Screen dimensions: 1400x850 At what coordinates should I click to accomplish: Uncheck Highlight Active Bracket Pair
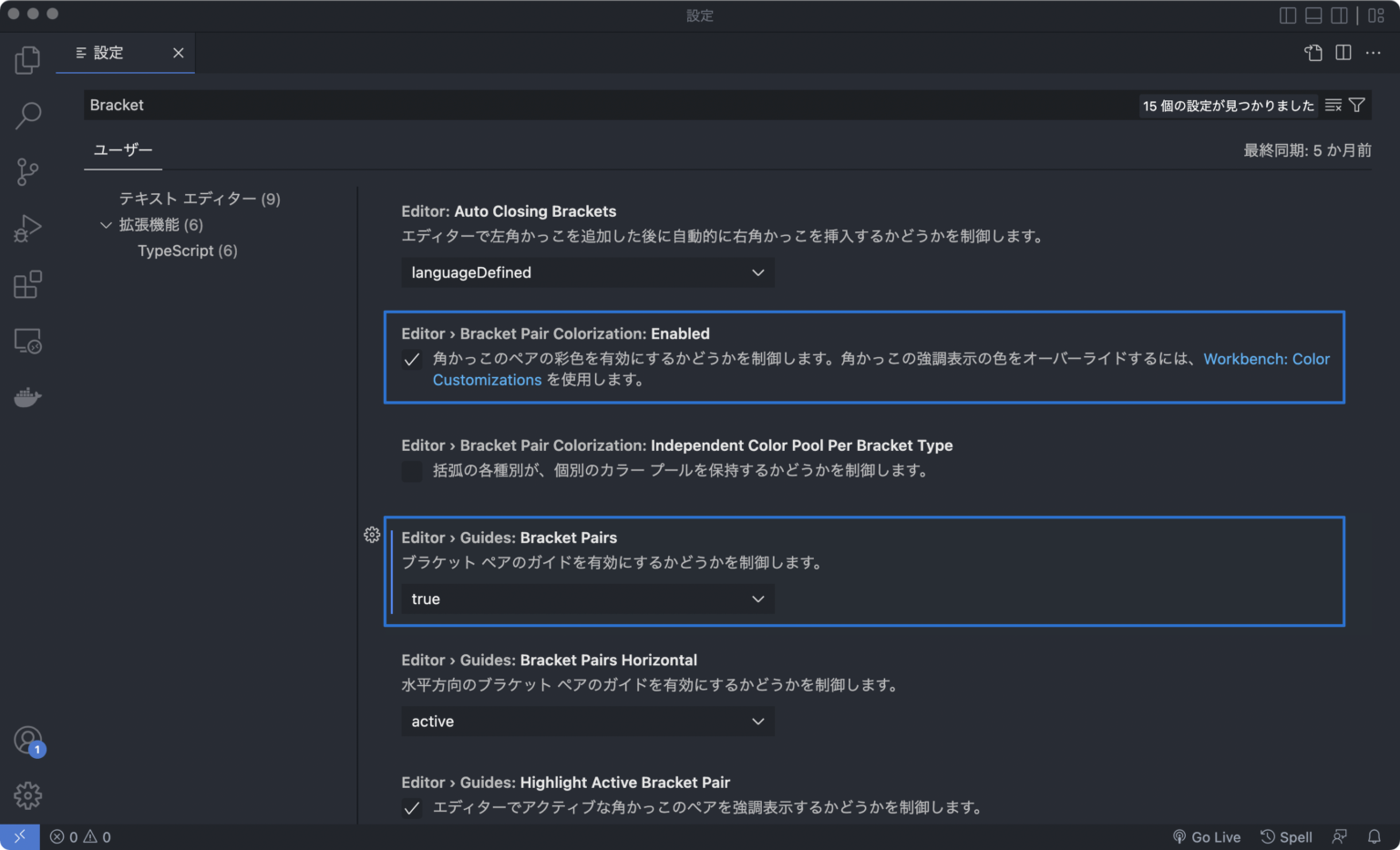pos(412,808)
